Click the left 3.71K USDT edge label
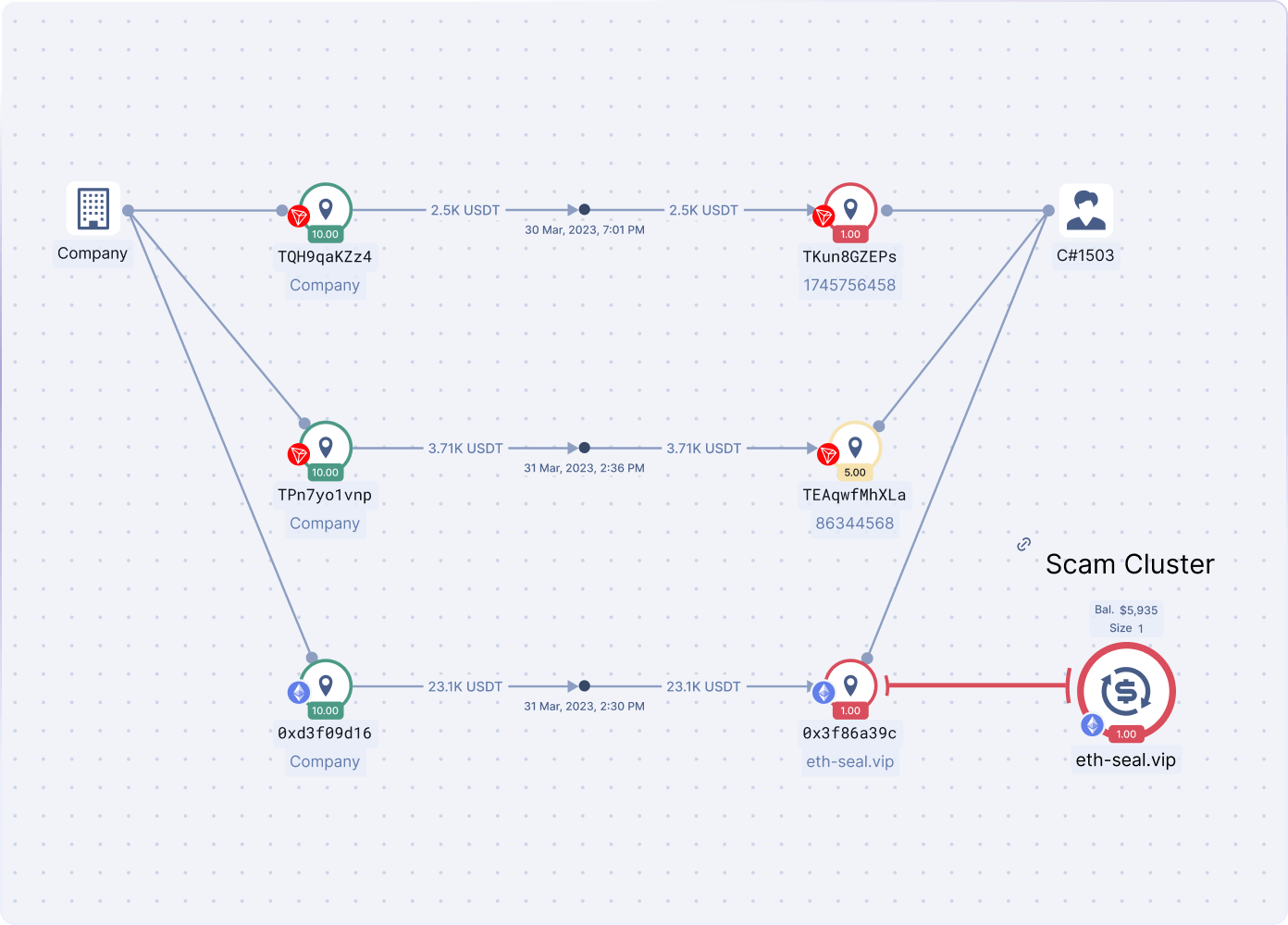This screenshot has height=925, width=1288. point(465,448)
